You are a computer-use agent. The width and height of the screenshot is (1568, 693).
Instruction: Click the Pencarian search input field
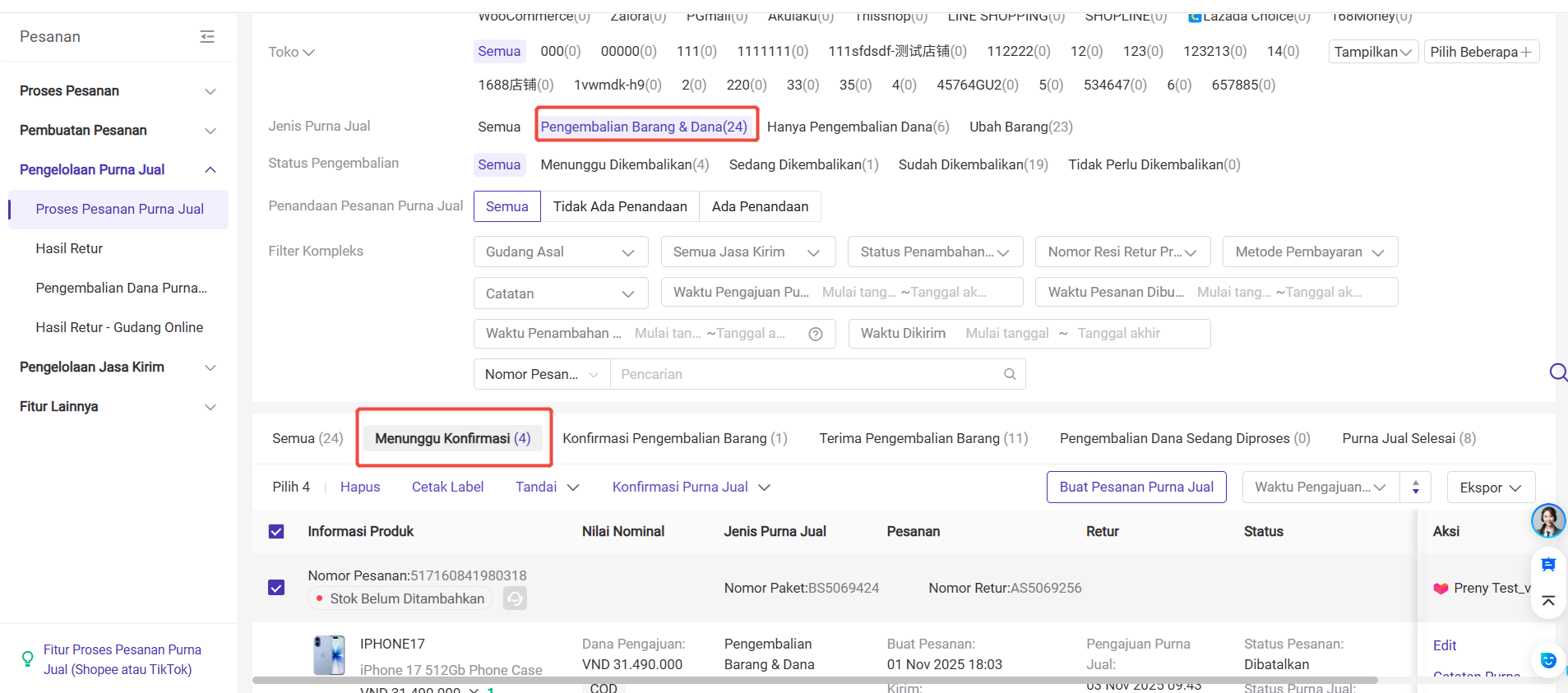(806, 375)
